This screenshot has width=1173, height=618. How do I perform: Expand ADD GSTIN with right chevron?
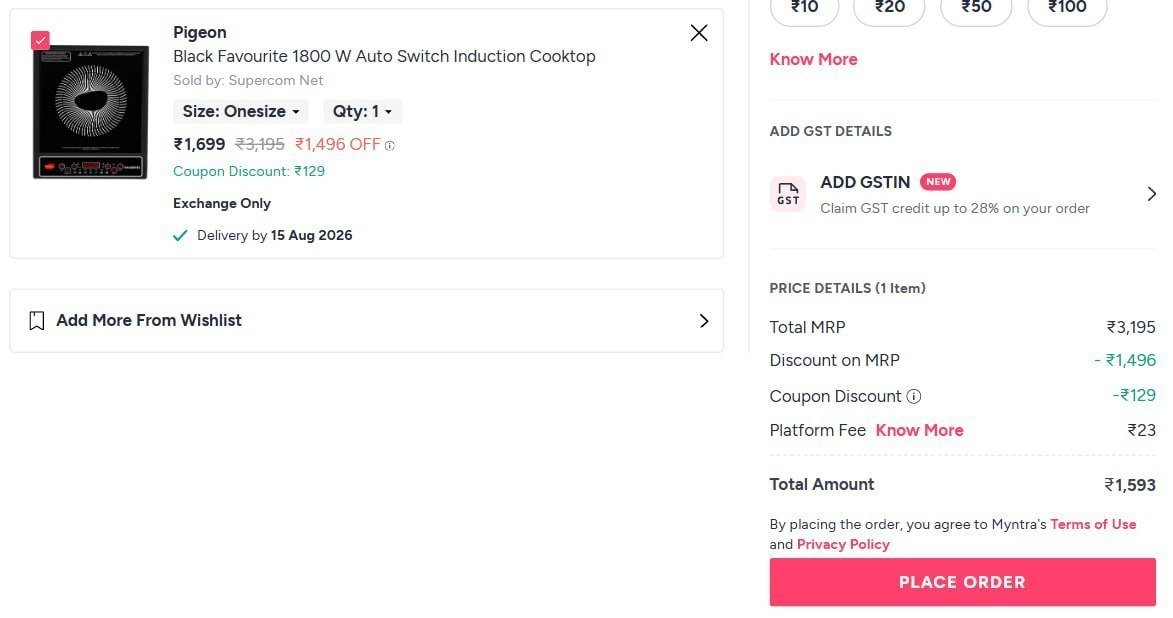click(1151, 195)
